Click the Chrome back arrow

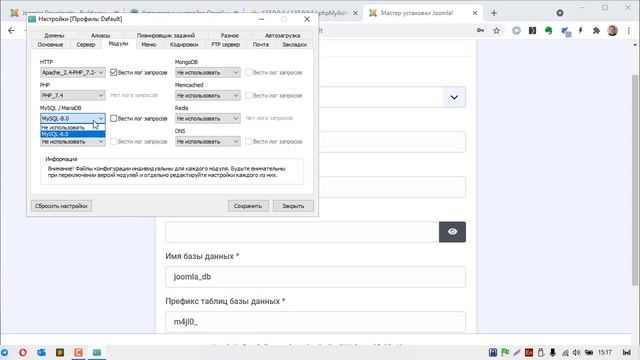[x=11, y=31]
